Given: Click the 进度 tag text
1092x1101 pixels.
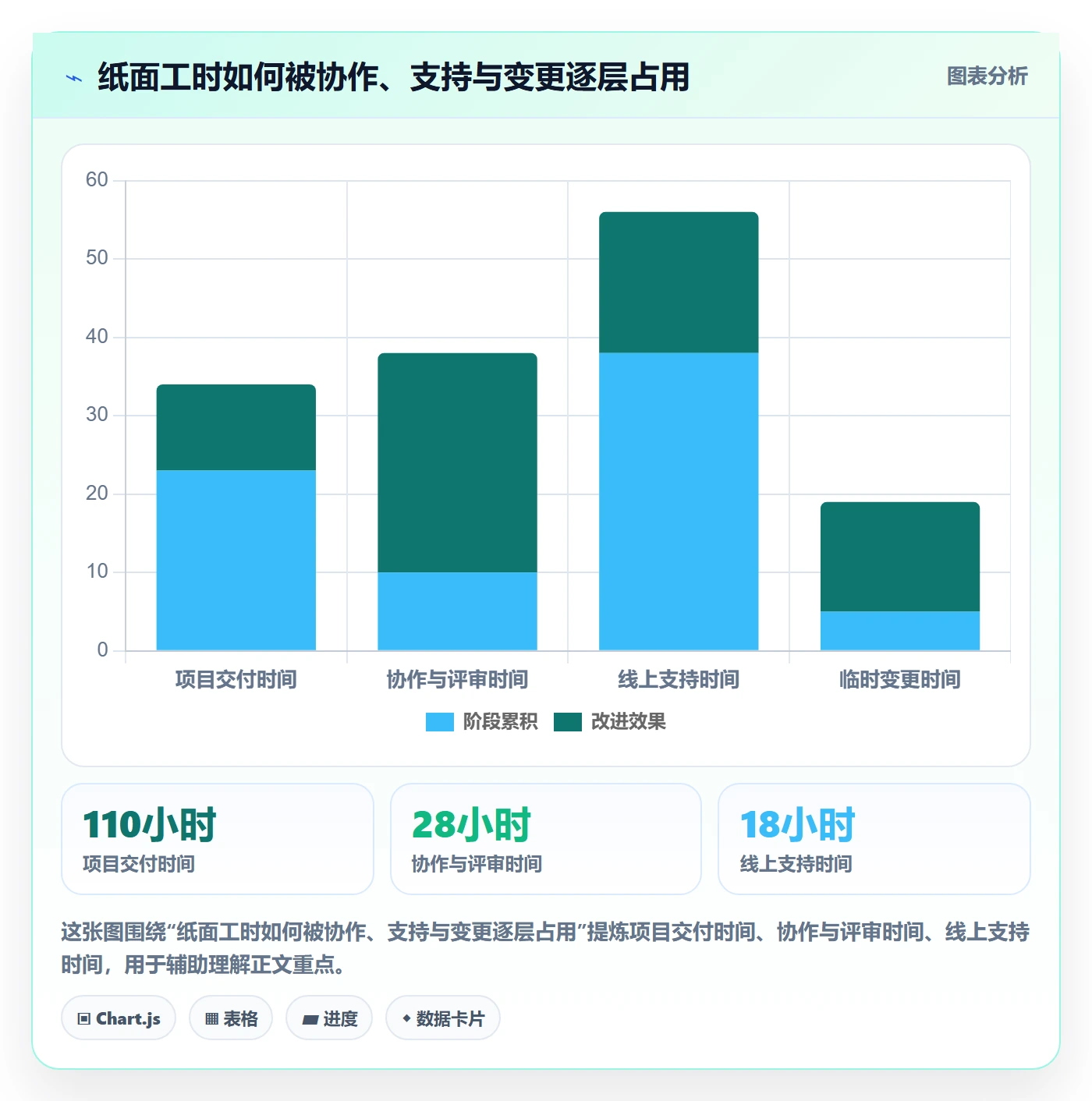Looking at the screenshot, I should pyautogui.click(x=340, y=1018).
